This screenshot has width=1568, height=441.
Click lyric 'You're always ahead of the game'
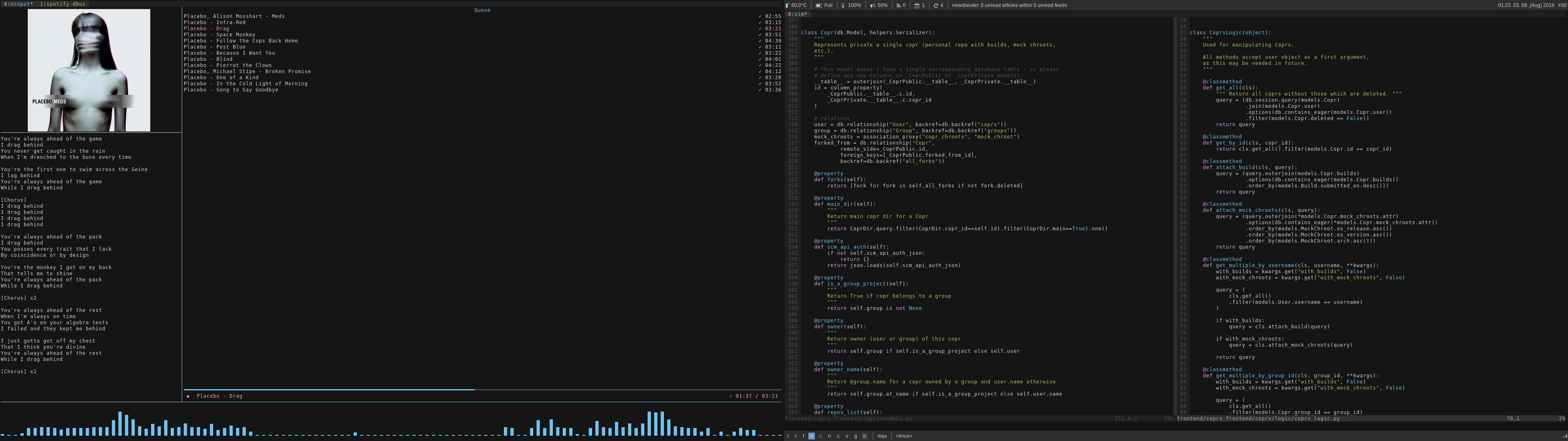(x=51, y=139)
